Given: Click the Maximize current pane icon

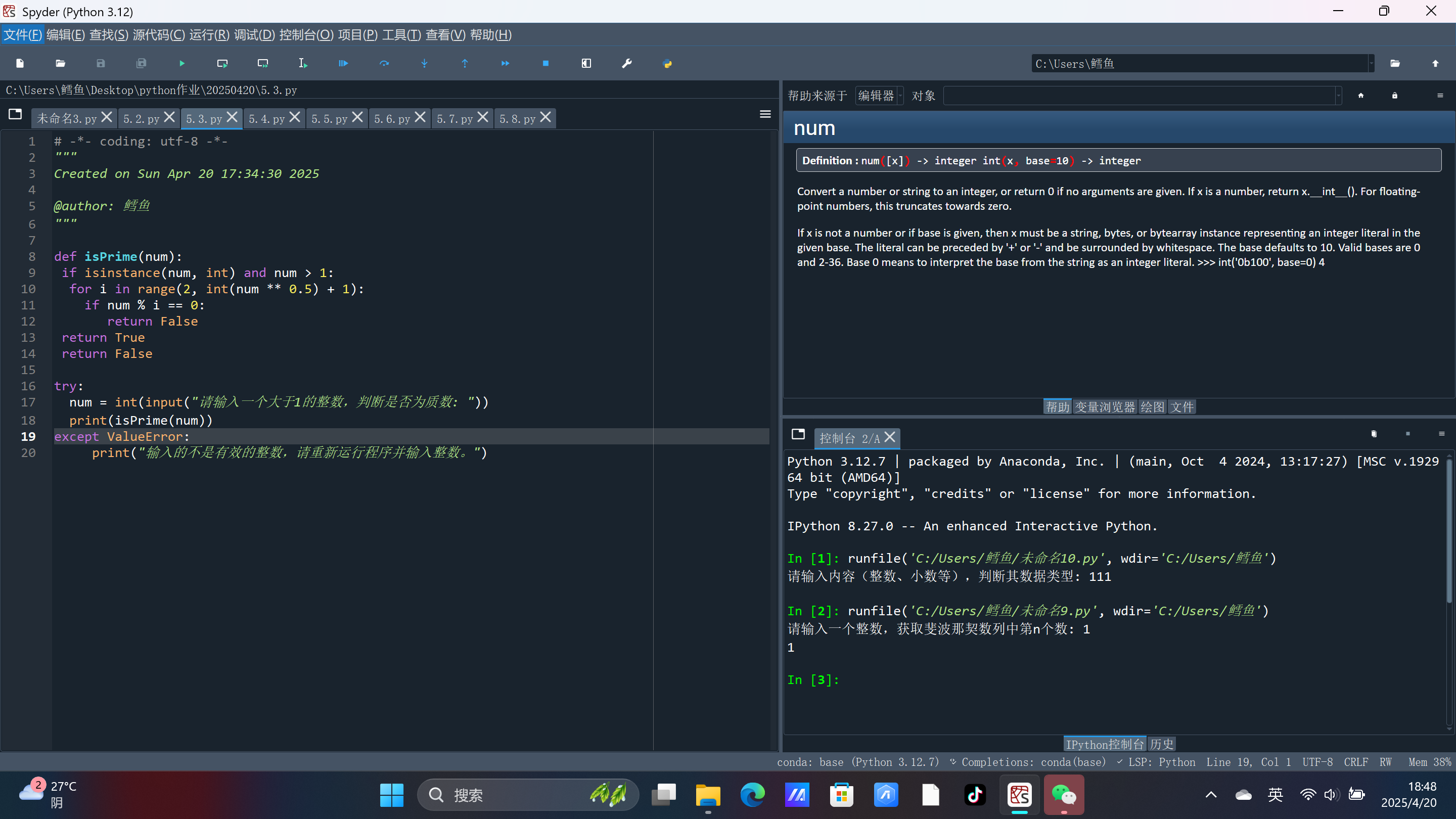Looking at the screenshot, I should (x=586, y=63).
